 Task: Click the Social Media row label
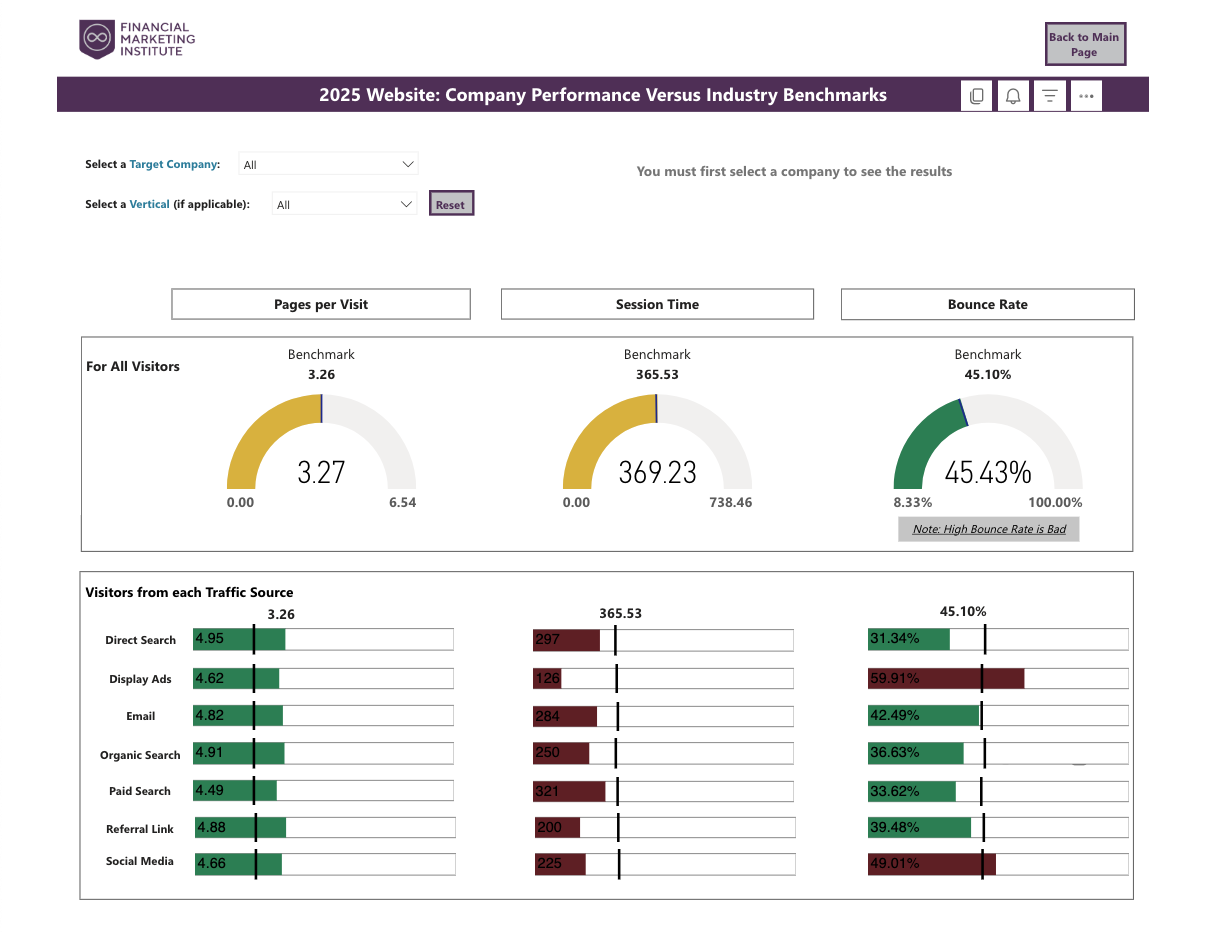point(140,861)
